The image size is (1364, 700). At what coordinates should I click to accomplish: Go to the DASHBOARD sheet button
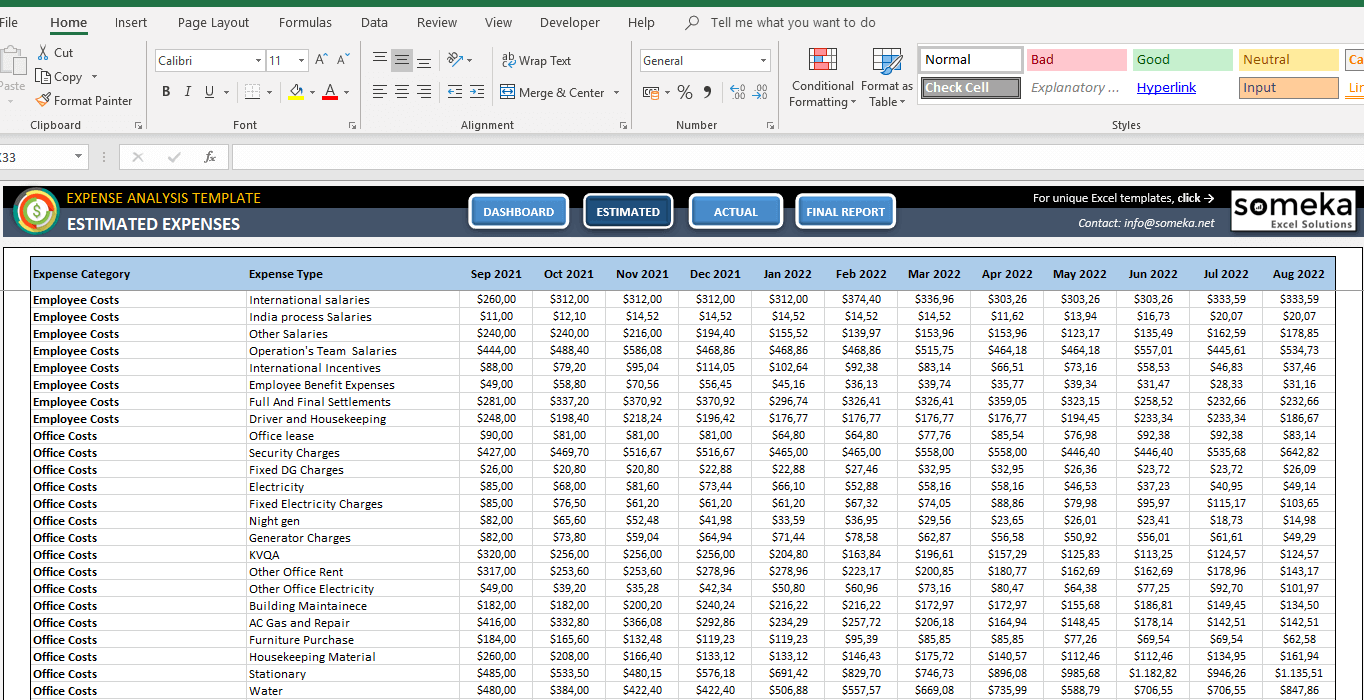pos(518,212)
